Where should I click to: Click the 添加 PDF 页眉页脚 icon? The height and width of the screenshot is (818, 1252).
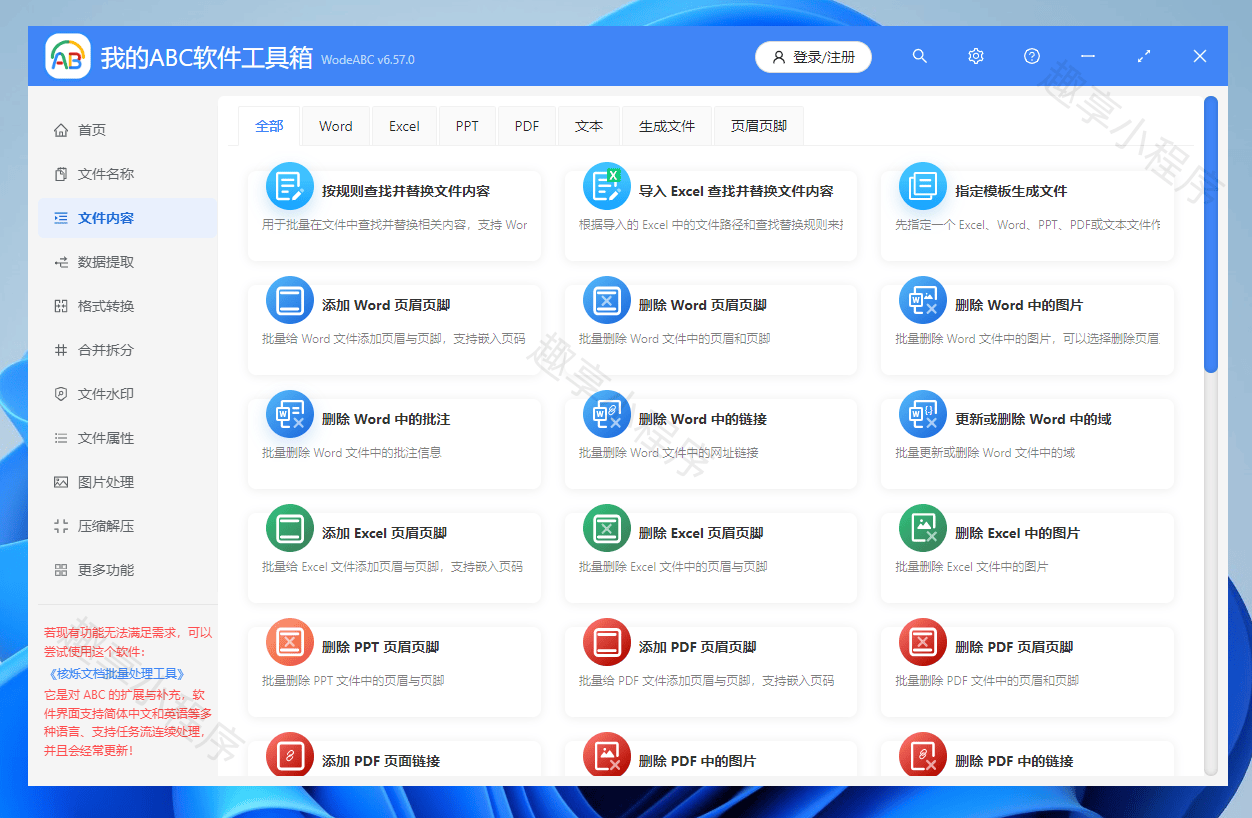[x=607, y=642]
